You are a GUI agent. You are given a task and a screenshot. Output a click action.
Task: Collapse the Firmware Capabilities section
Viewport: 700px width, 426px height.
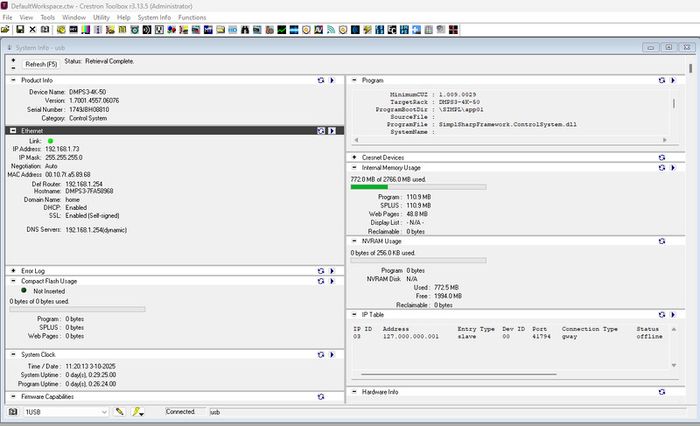(x=13, y=397)
